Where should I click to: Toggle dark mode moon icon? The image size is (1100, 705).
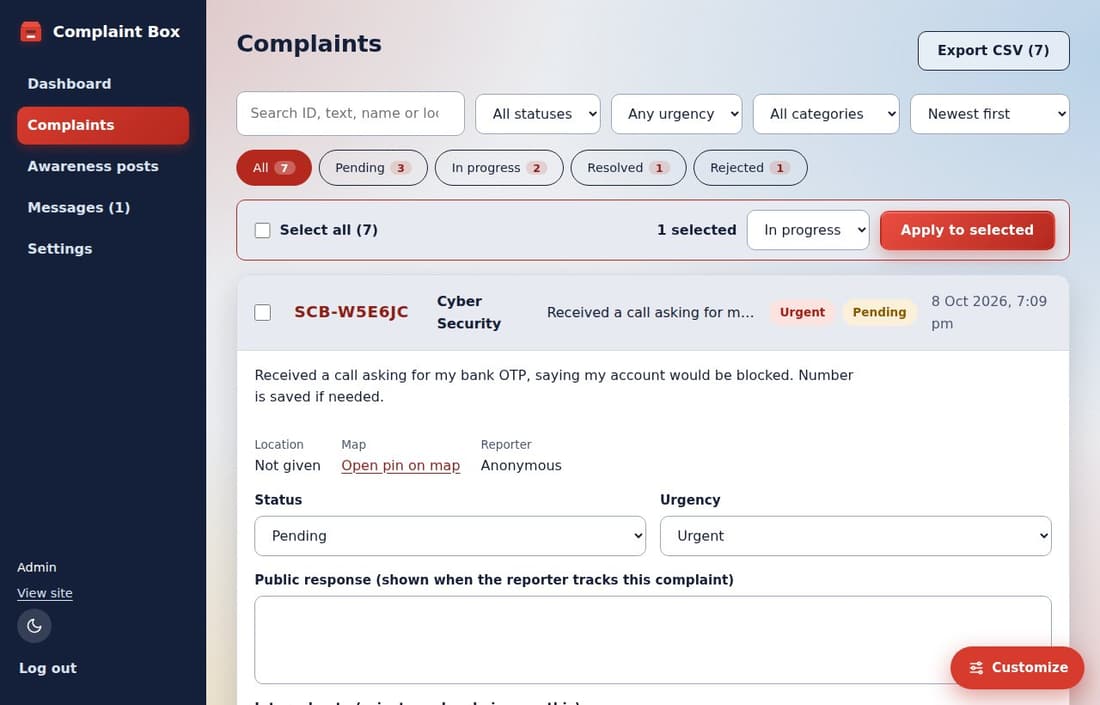coord(34,626)
